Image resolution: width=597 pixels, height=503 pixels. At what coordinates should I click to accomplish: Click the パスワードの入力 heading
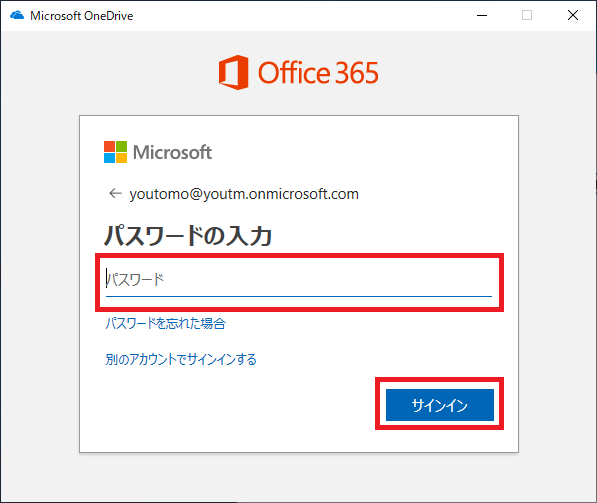click(x=188, y=236)
